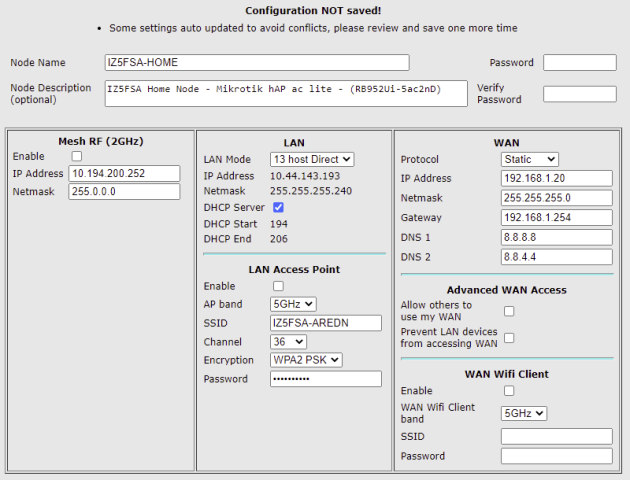Click the WAN Netmask field
630x480 pixels.
556,198
